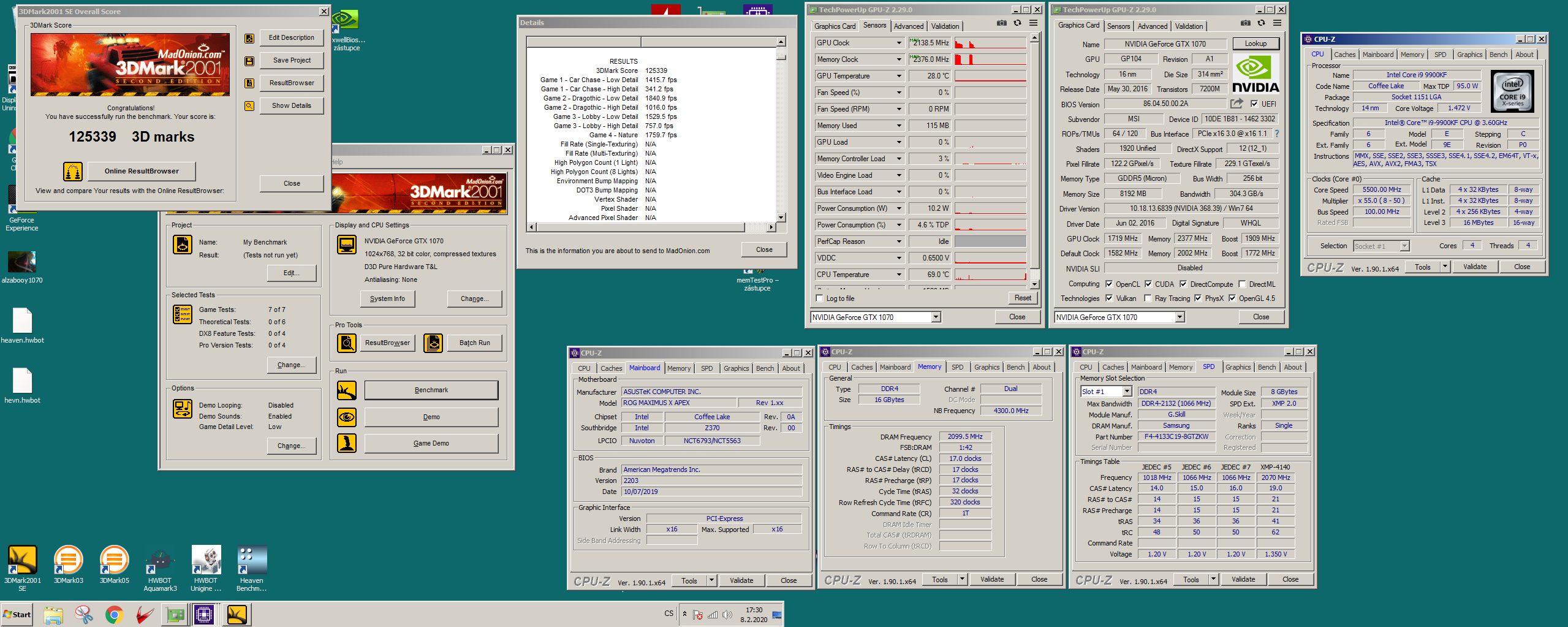Open the Graphics tab in CPU-Z Memory window
Screen dimensions: 1568x627
(987, 367)
